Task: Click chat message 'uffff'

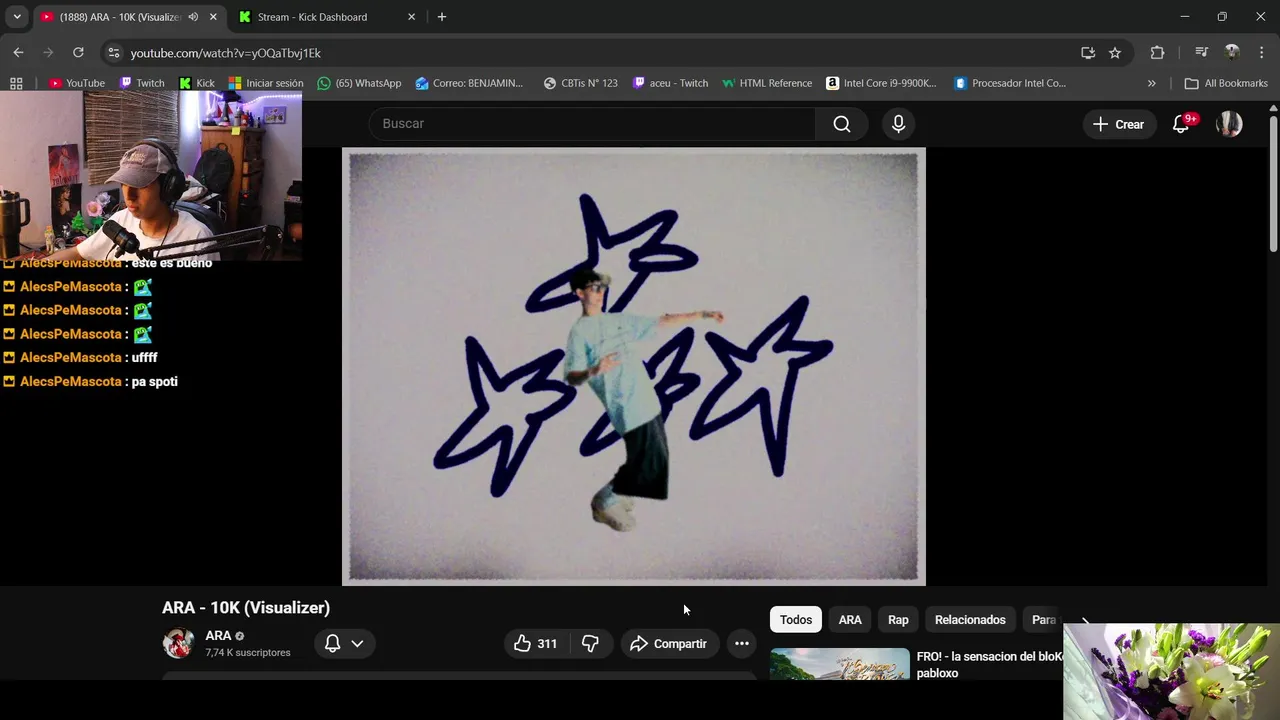Action: pyautogui.click(x=145, y=357)
